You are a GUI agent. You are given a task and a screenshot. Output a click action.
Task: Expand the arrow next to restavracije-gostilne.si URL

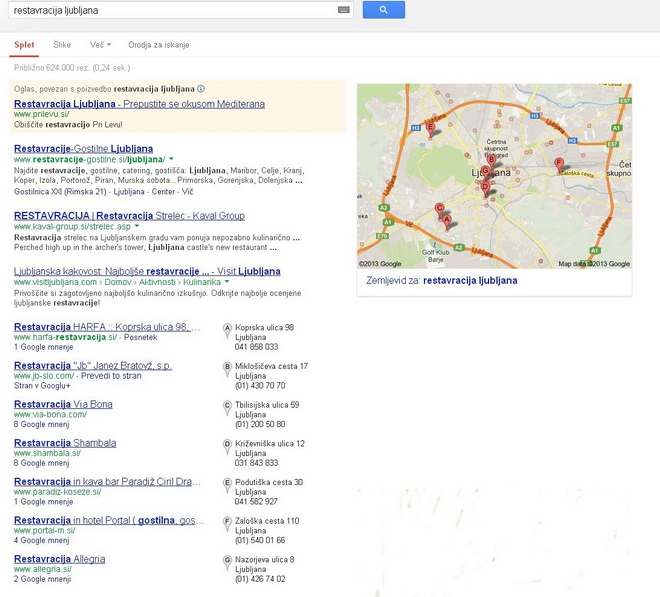pyautogui.click(x=171, y=159)
